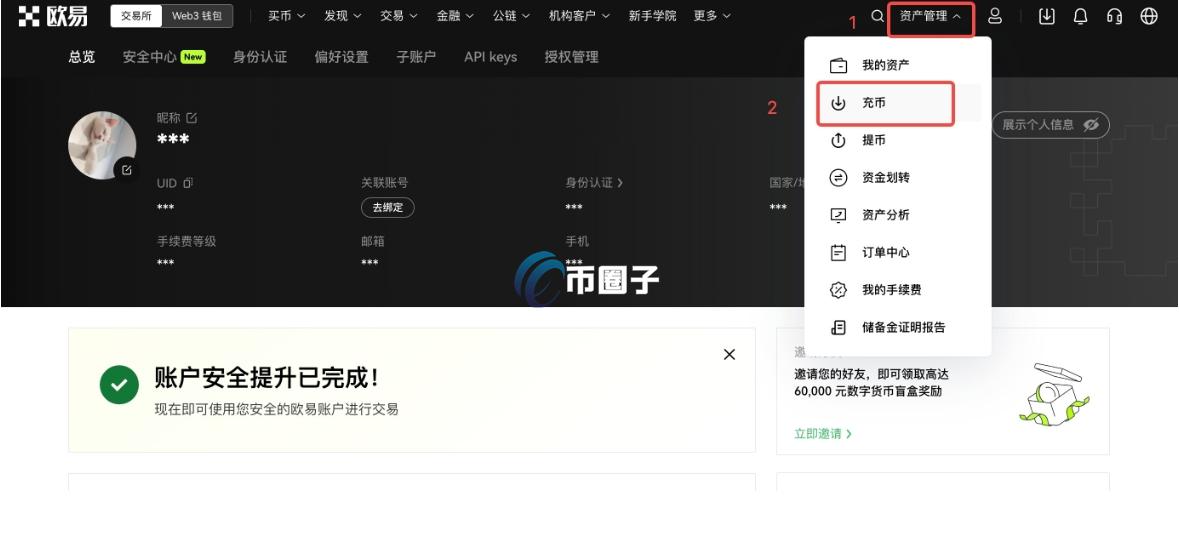
Task: Click the avatar edit icon
Action: click(126, 170)
